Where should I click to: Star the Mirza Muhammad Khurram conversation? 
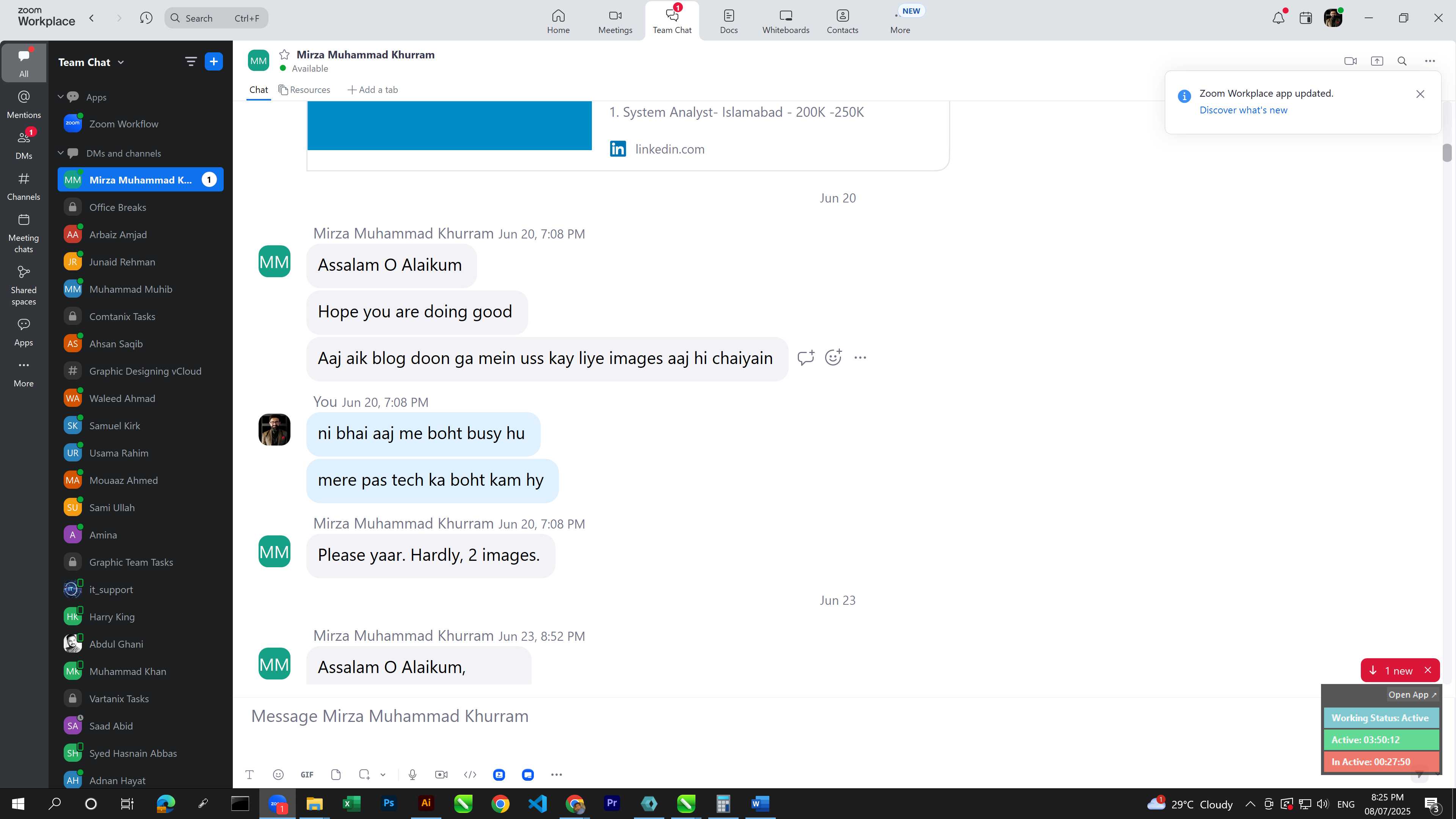pyautogui.click(x=284, y=54)
